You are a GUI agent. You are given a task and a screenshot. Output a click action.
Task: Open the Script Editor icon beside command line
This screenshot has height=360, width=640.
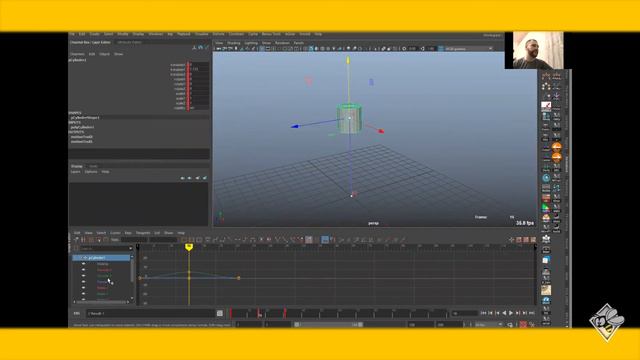(220, 313)
